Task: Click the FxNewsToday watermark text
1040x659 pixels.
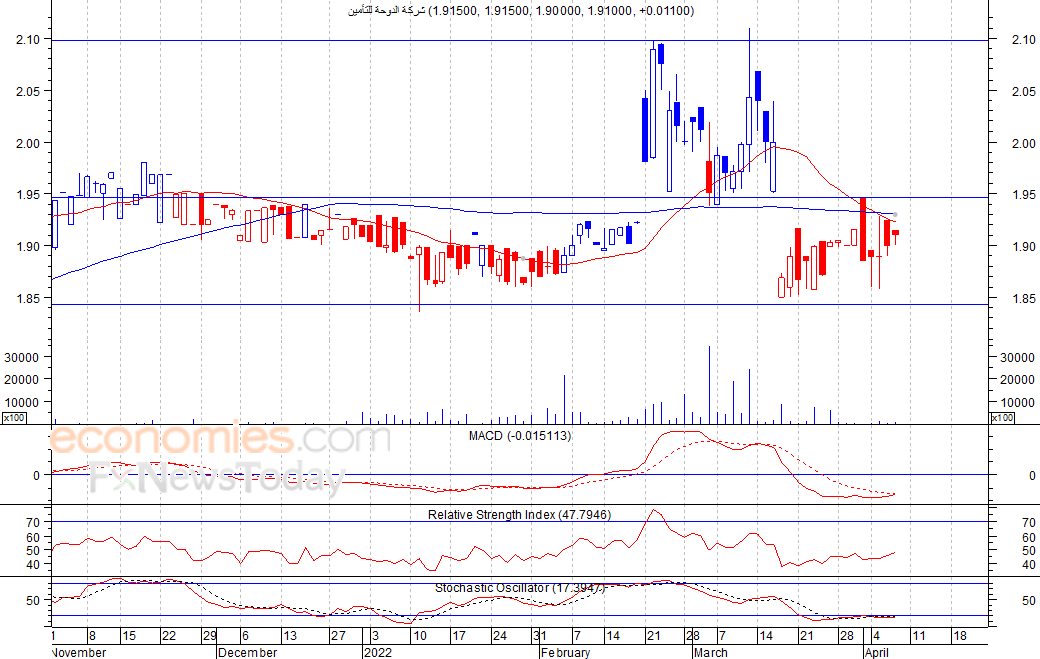Action: point(218,478)
